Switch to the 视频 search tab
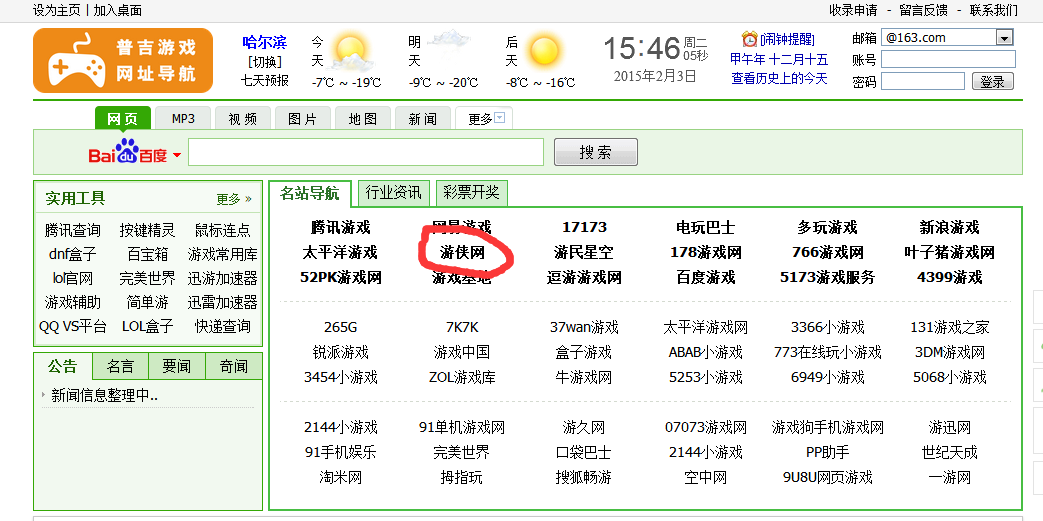 click(x=243, y=118)
